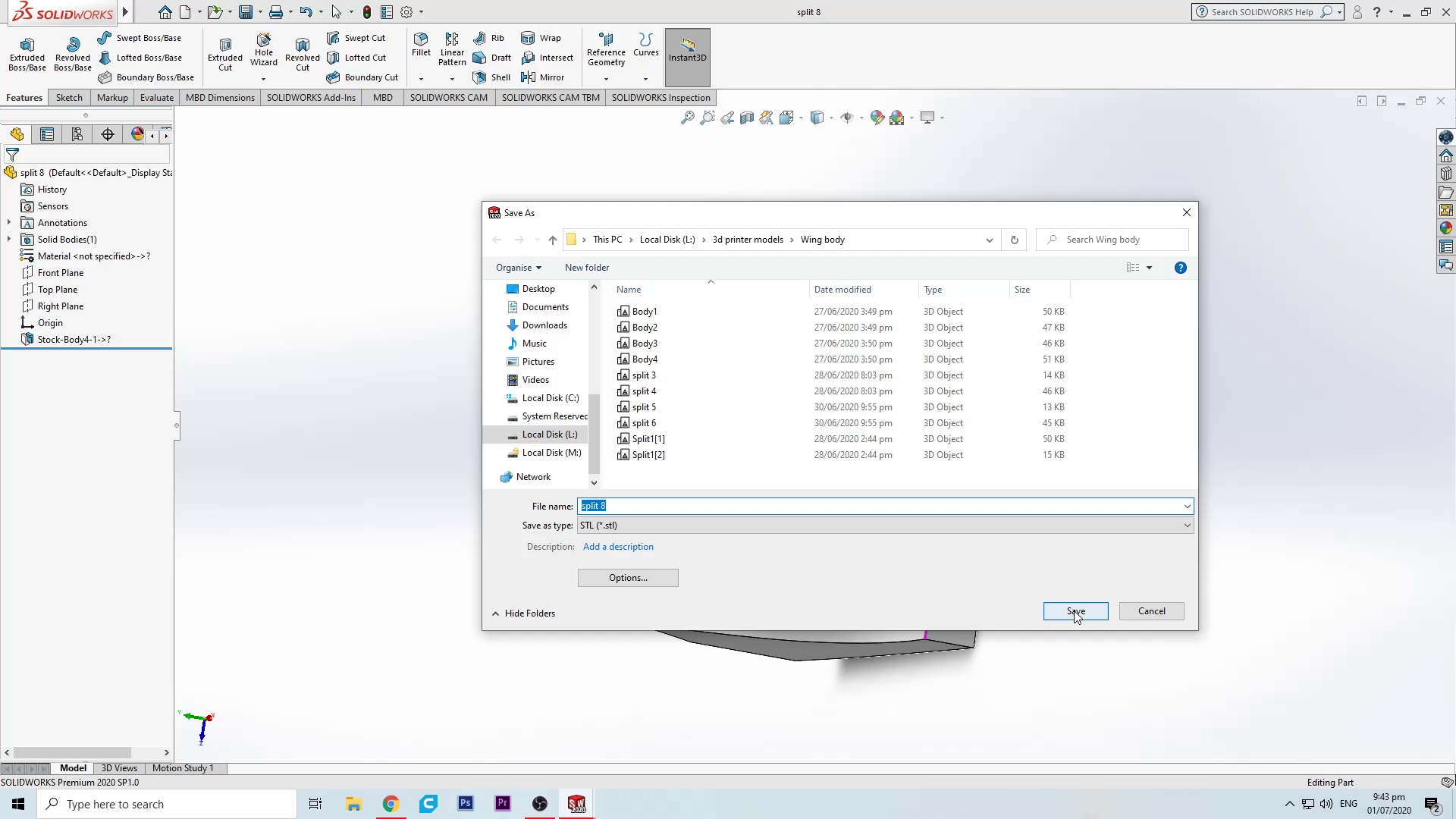Select the Linear Pattern tool
Screen dimensions: 1456x819
point(452,49)
